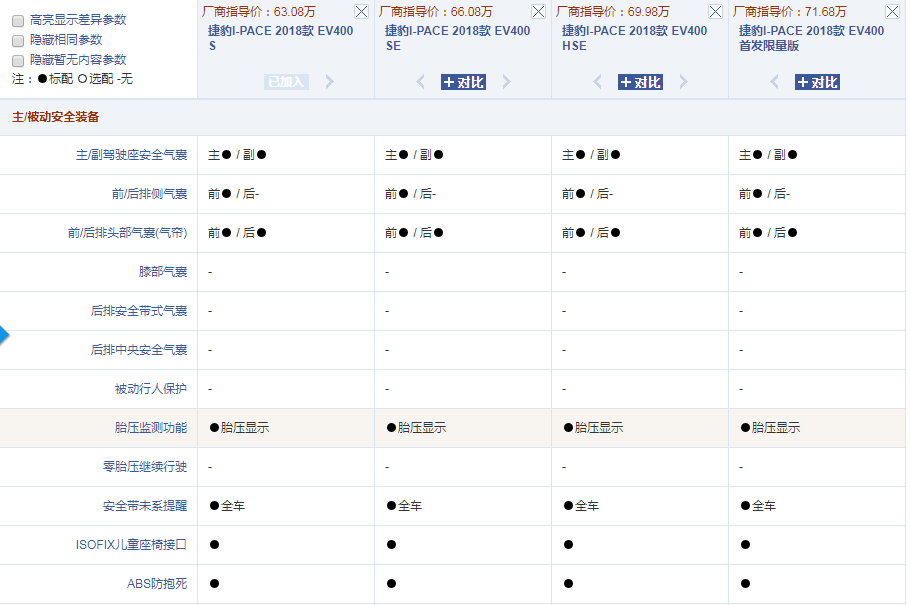Click the ABS防抱死 row label

point(157,583)
